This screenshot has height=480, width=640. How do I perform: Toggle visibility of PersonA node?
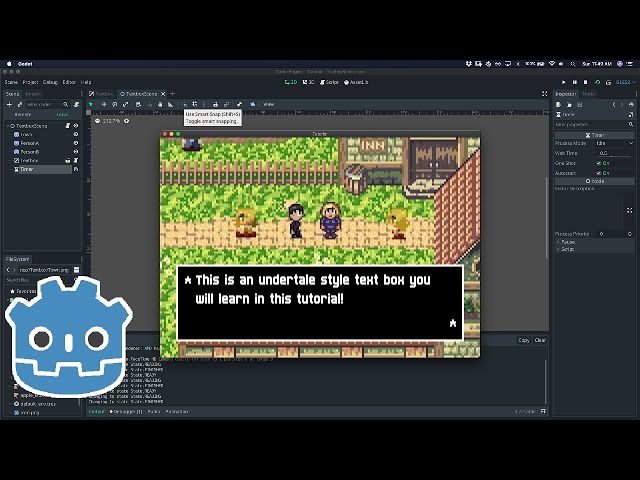76,143
